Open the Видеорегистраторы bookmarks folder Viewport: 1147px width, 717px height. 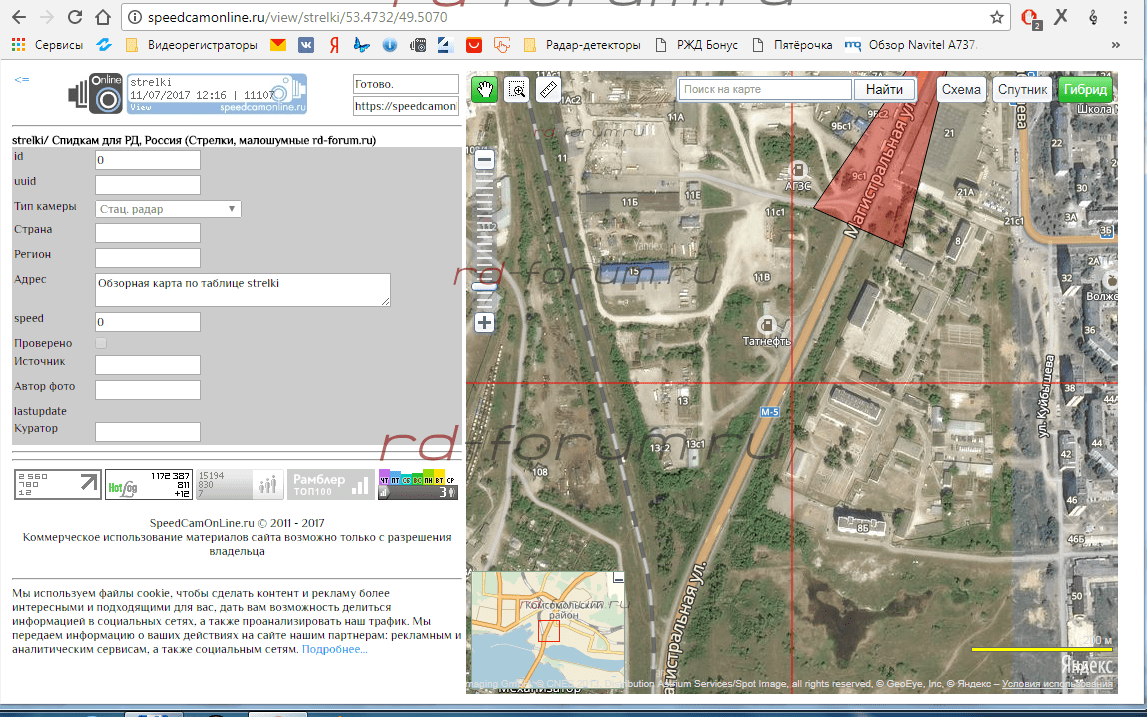[x=192, y=45]
